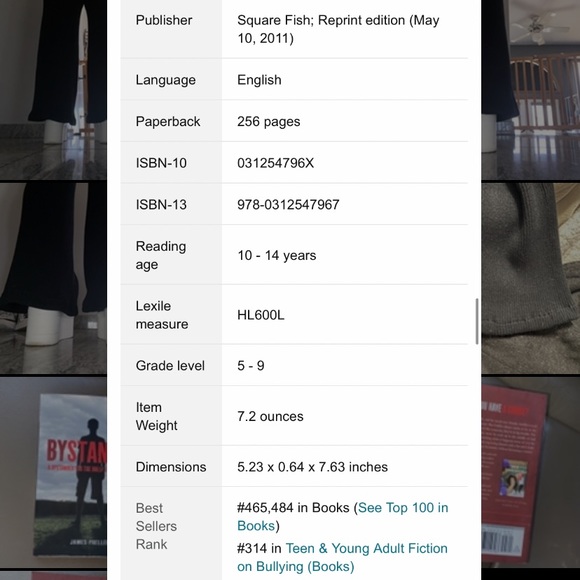Click the Paperback 256 pages value

click(x=269, y=122)
